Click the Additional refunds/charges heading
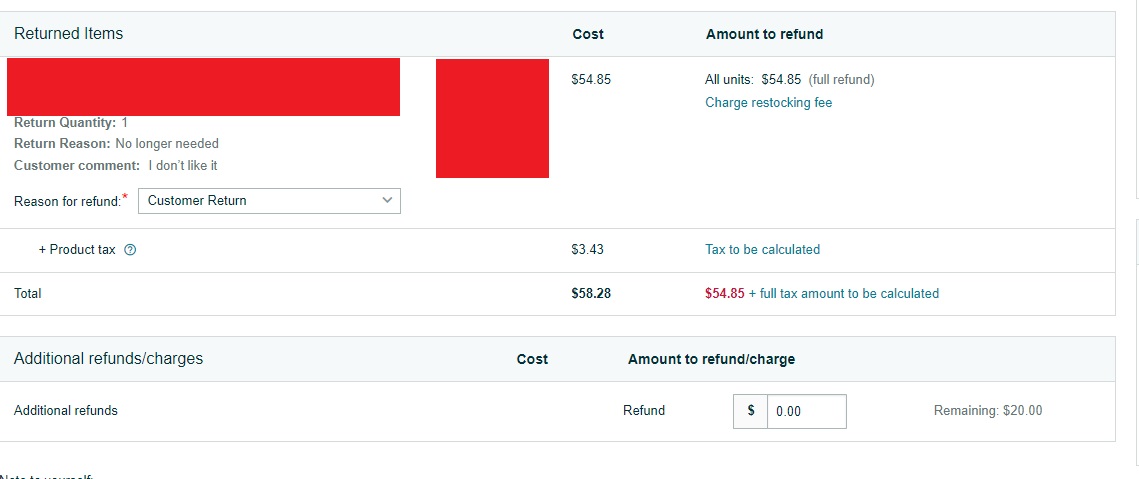1139x479 pixels. coord(108,358)
